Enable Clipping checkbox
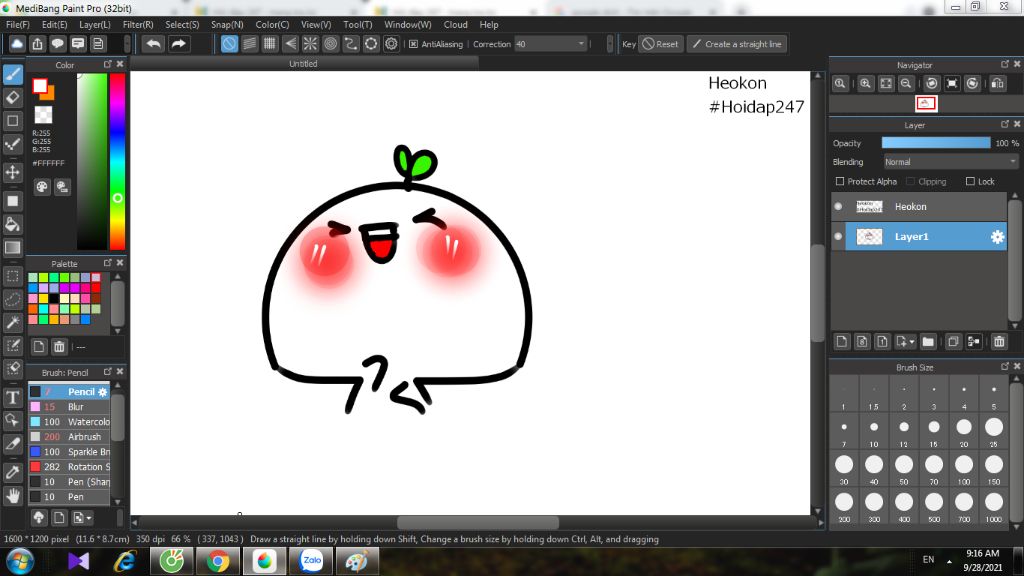The image size is (1024, 576). pyautogui.click(x=910, y=181)
